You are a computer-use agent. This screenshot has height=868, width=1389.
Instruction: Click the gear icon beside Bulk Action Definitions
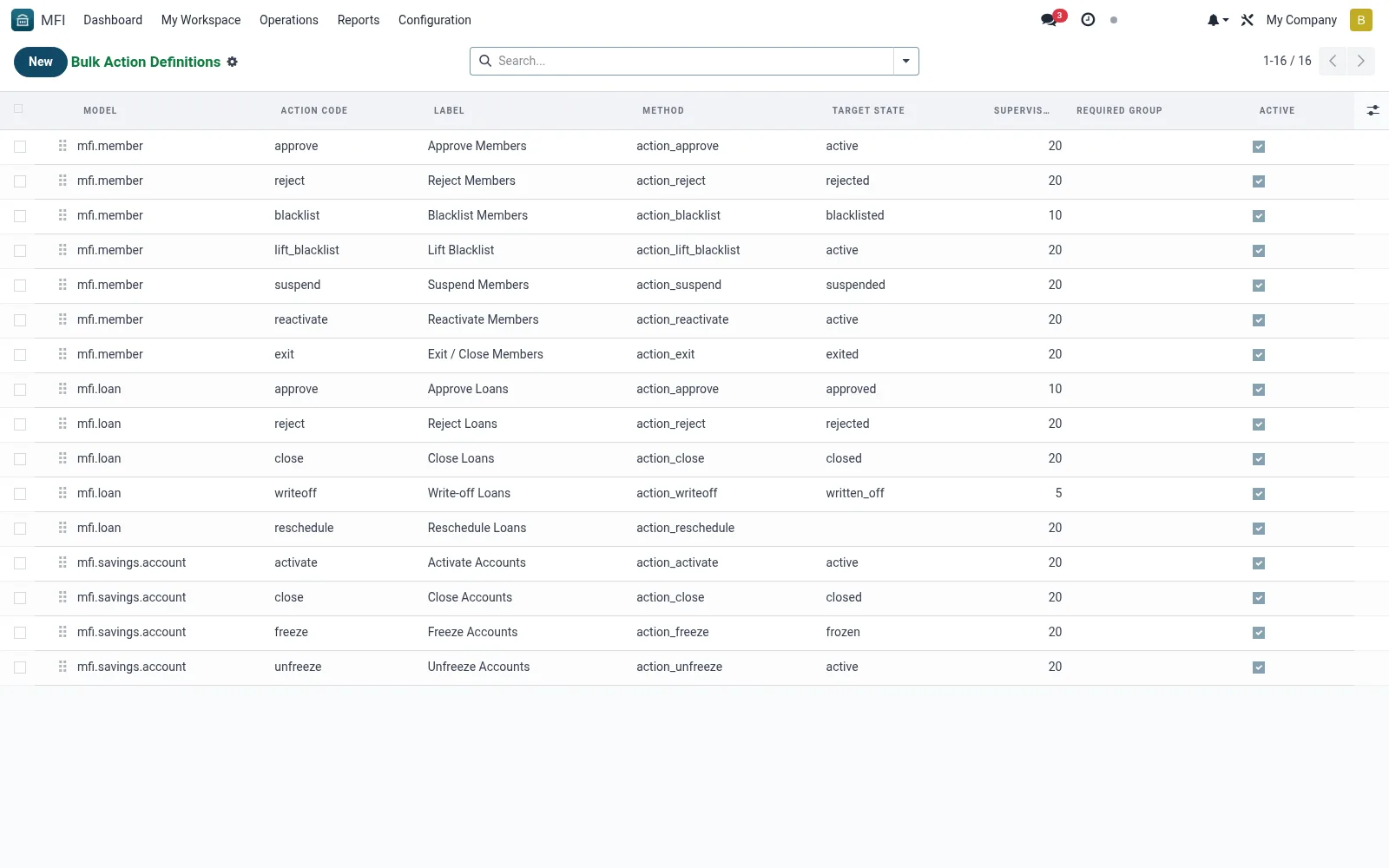point(233,62)
